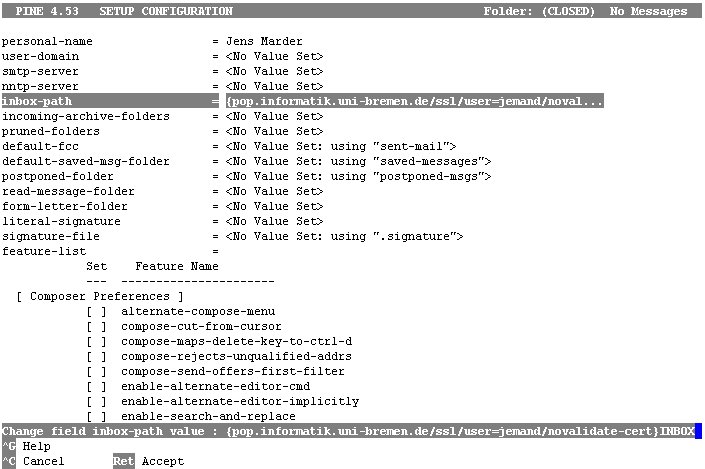Toggle enable-alternate-editor-implicitly checkbox
Viewport: 705px width, 469px height.
click(x=97, y=401)
